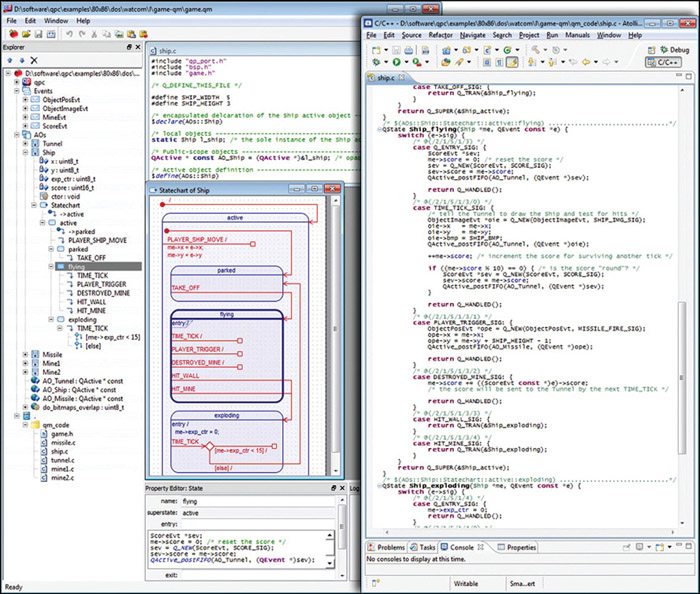Screen dimensions: 700x594
Task: Toggle the Explorer panel float button
Action: click(127, 46)
